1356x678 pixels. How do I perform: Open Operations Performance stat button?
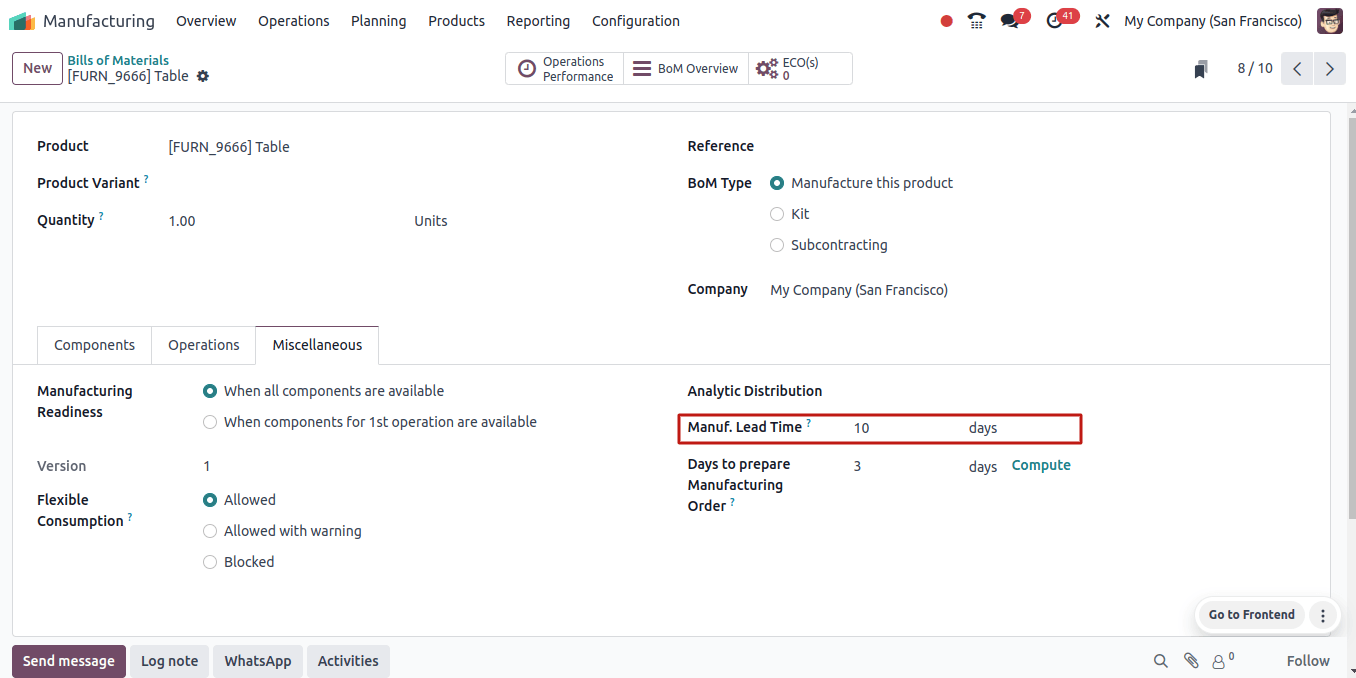tap(565, 69)
